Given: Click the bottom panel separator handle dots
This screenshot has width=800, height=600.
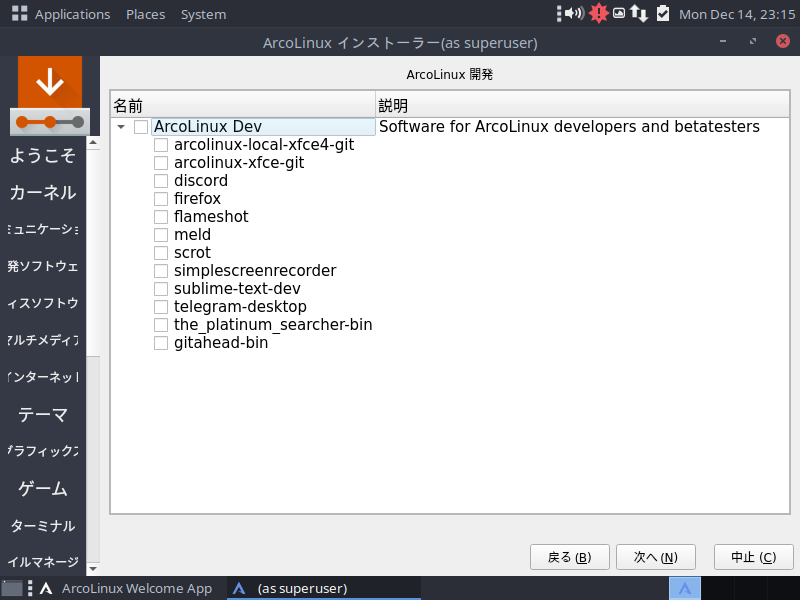Looking at the screenshot, I should coord(30,588).
